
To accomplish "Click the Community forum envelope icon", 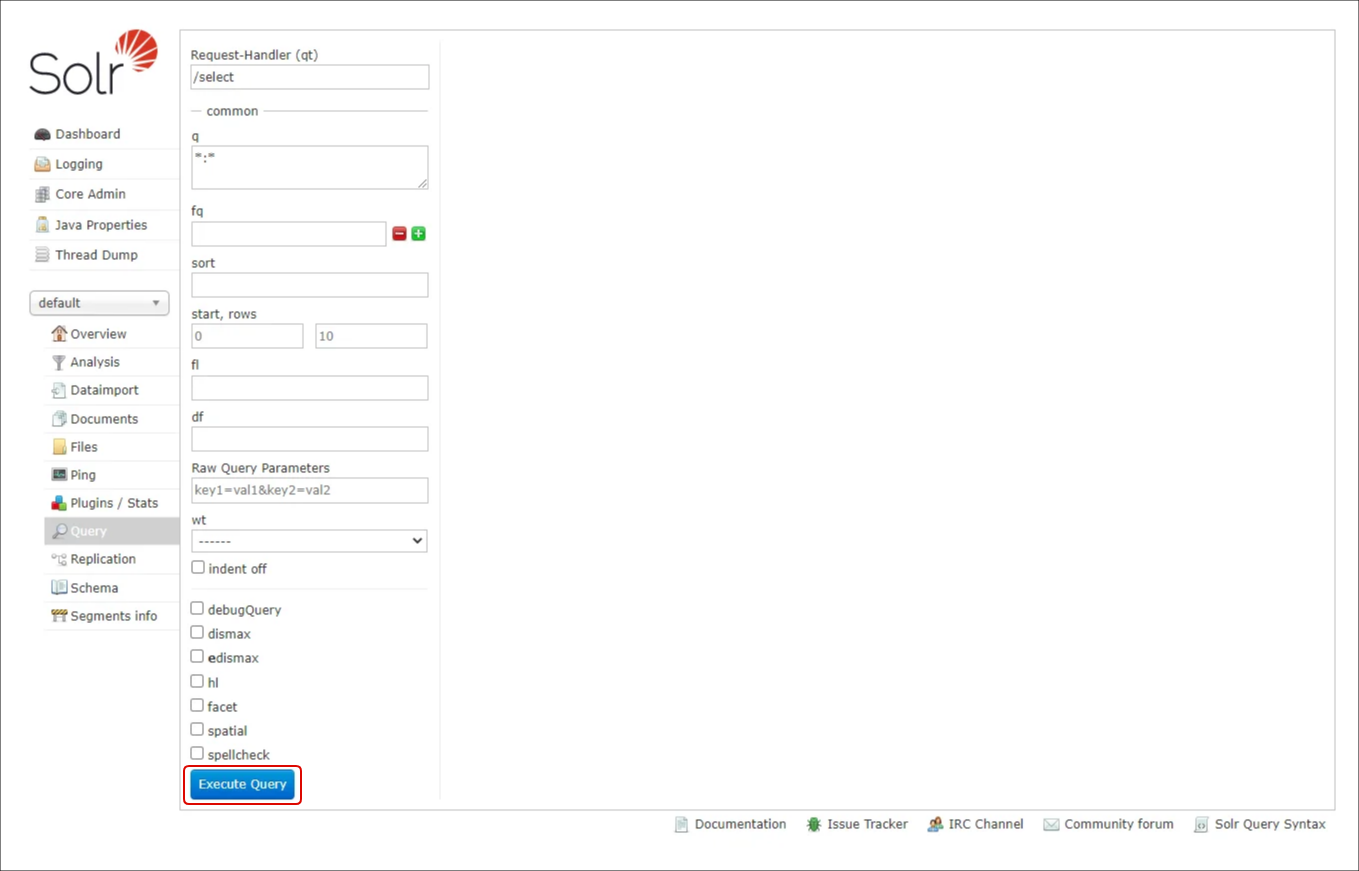I will pyautogui.click(x=1051, y=825).
